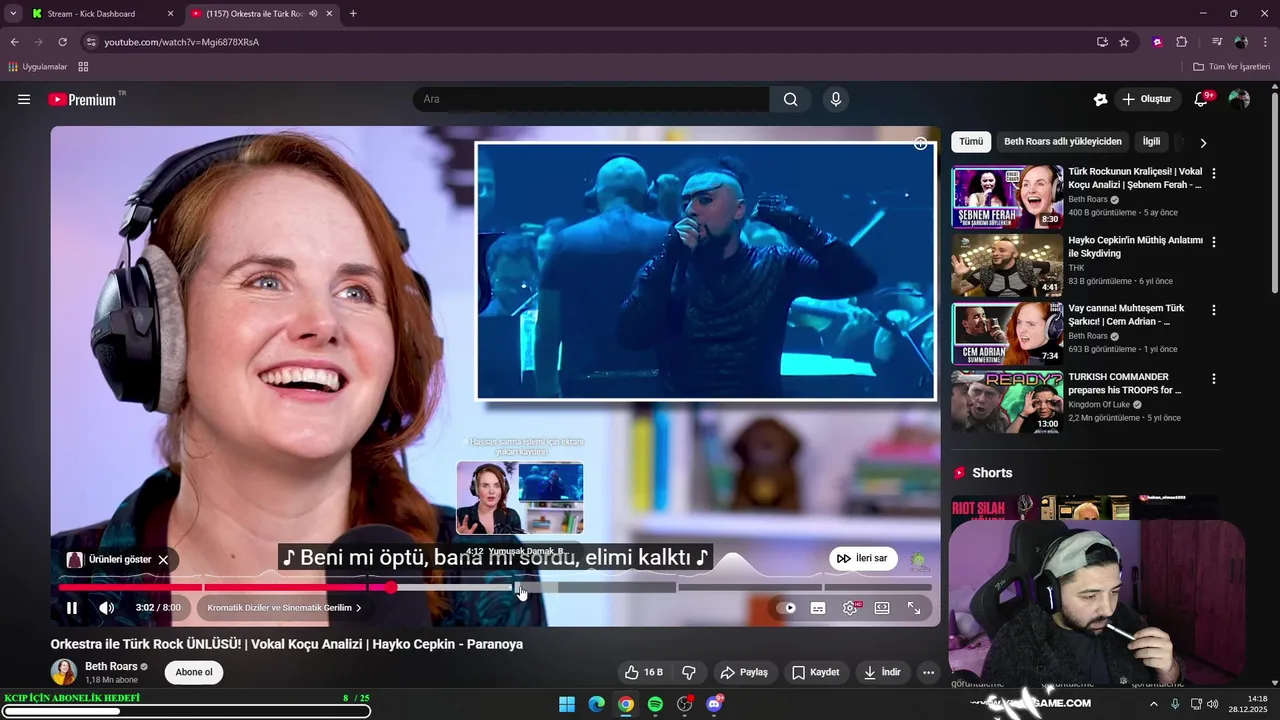Show more filter chips with arrow
Image resolution: width=1280 pixels, height=720 pixels.
click(1203, 143)
